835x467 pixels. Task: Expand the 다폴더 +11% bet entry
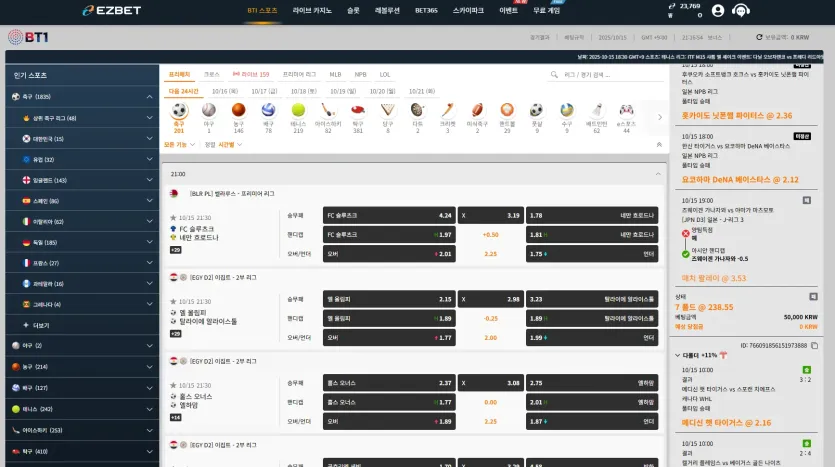click(x=677, y=355)
